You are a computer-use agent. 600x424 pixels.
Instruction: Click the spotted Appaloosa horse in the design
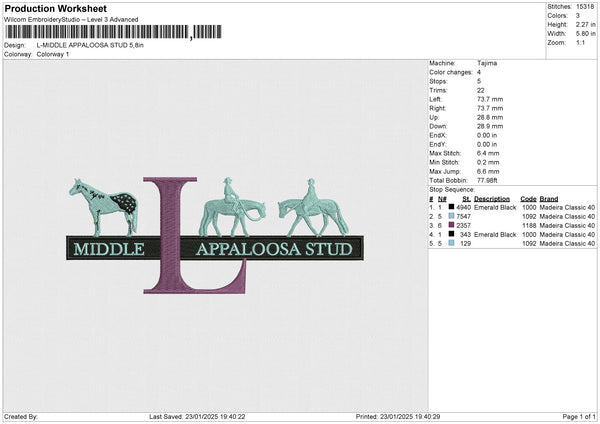click(104, 207)
